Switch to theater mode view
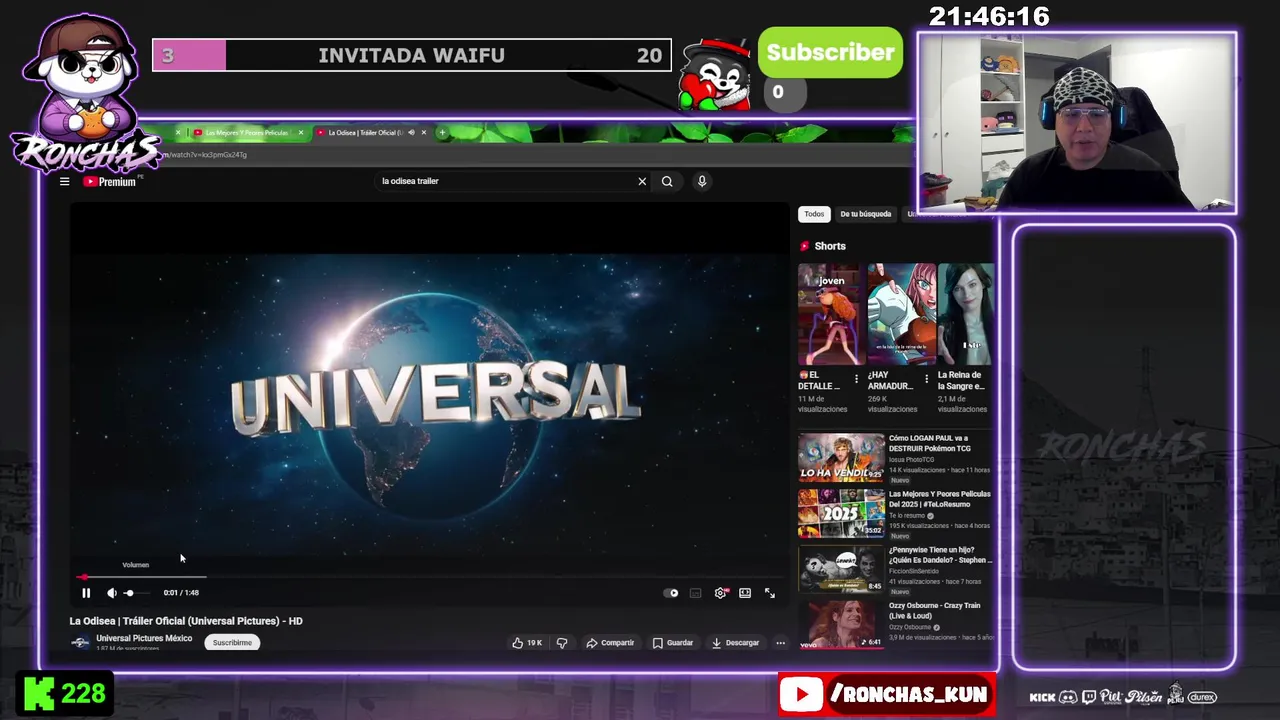This screenshot has height=720, width=1280. pyautogui.click(x=745, y=593)
